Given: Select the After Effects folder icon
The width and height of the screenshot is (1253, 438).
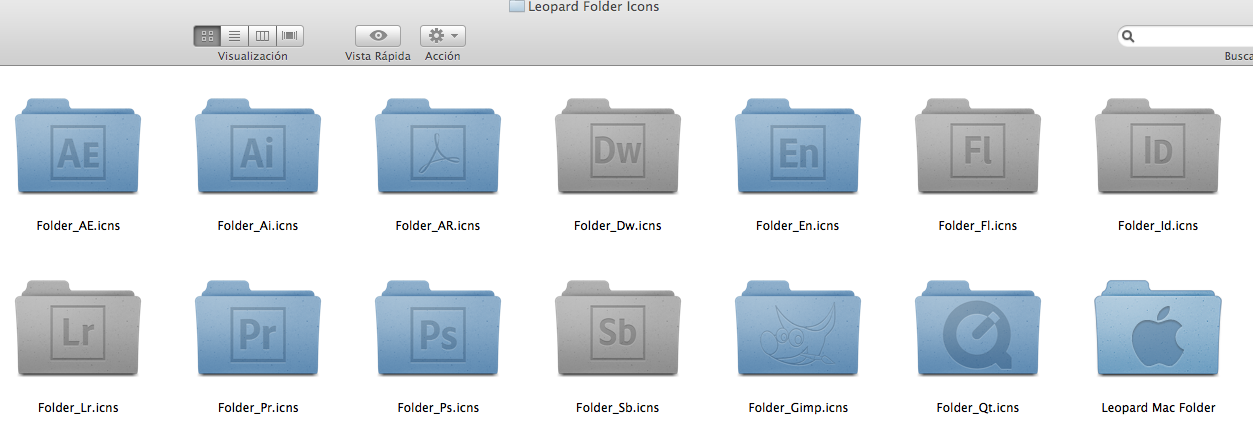Looking at the screenshot, I should tap(78, 146).
